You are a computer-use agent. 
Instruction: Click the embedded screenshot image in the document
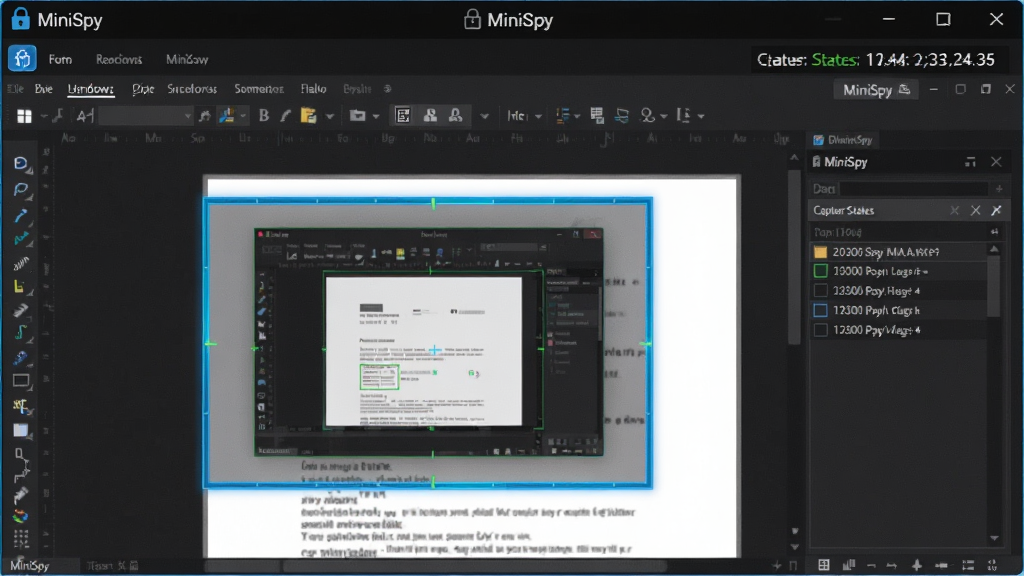click(428, 342)
